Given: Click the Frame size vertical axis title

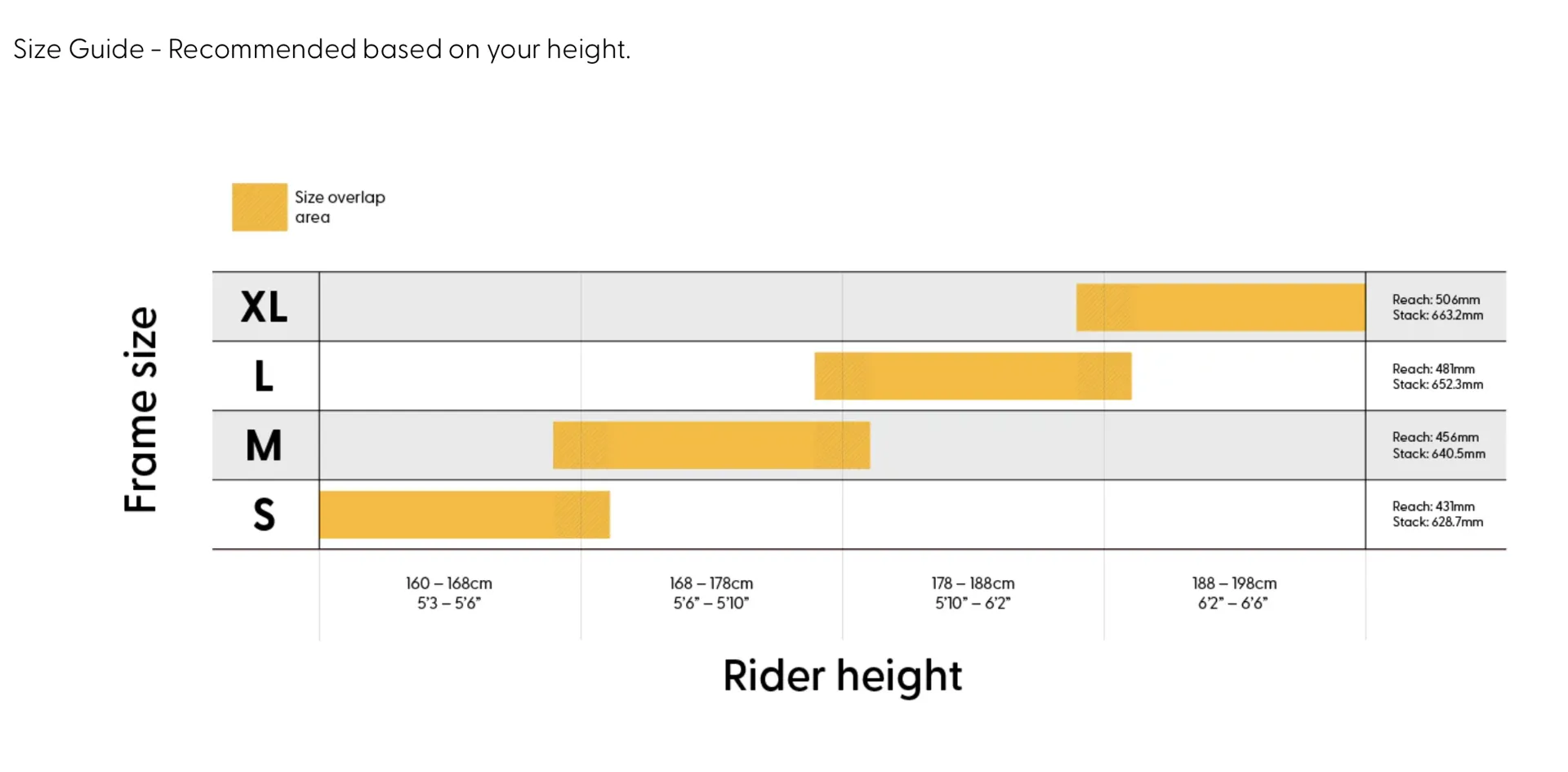Looking at the screenshot, I should pyautogui.click(x=140, y=410).
